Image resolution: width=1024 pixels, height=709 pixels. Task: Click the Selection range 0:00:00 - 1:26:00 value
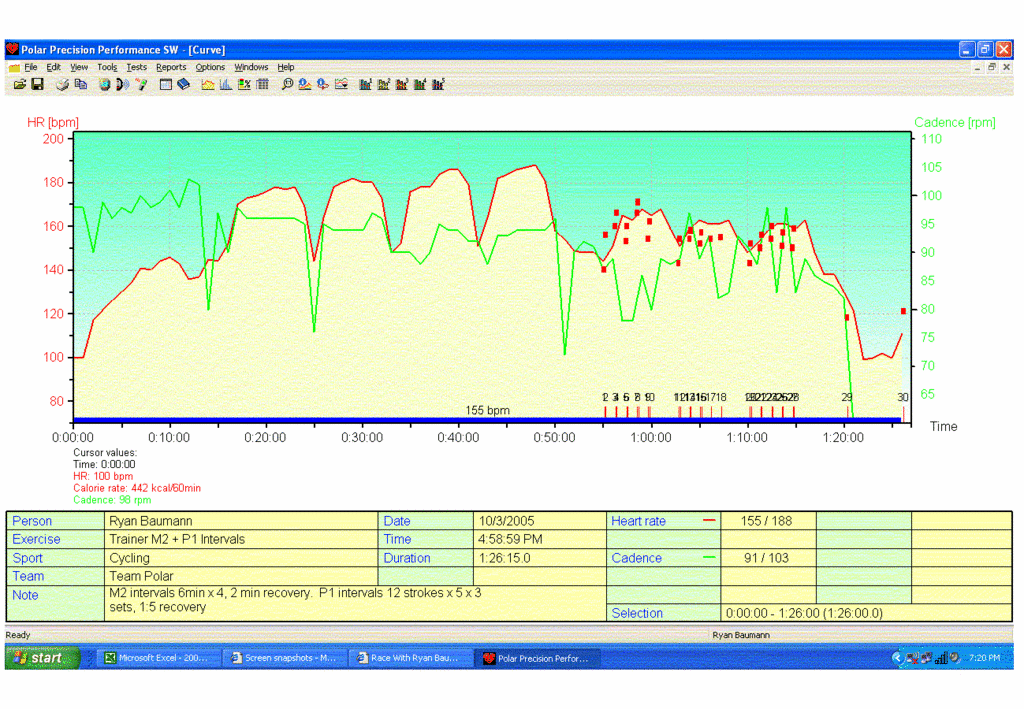pos(804,613)
